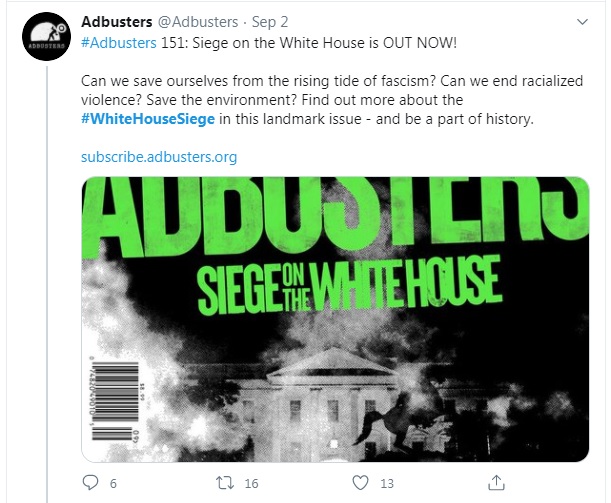This screenshot has width=611, height=503.
Task: Click the share upload icon
Action: tap(496, 482)
